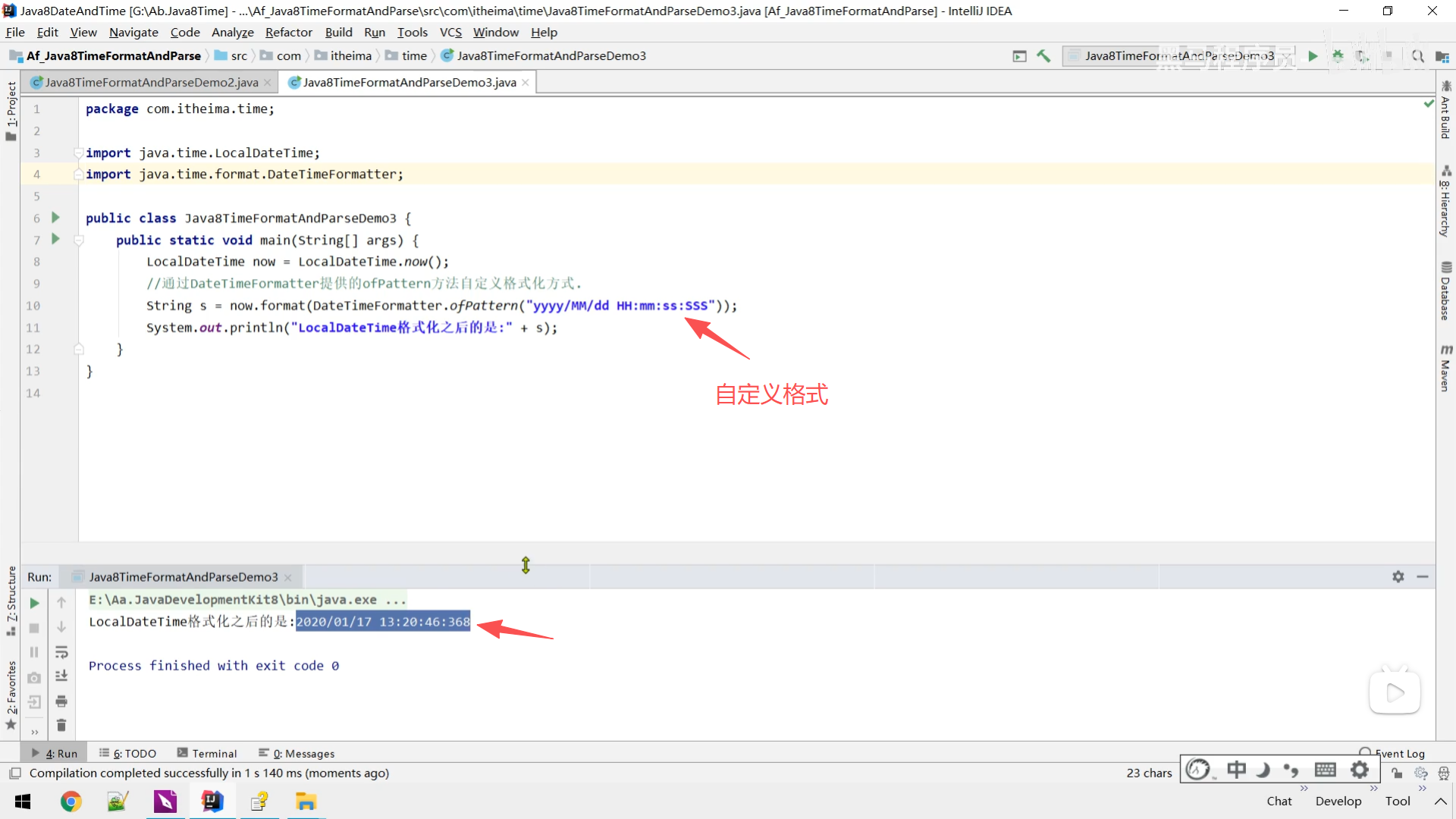The width and height of the screenshot is (1456, 819).
Task: Rerun program with green arrow in Run panel
Action: 34,604
